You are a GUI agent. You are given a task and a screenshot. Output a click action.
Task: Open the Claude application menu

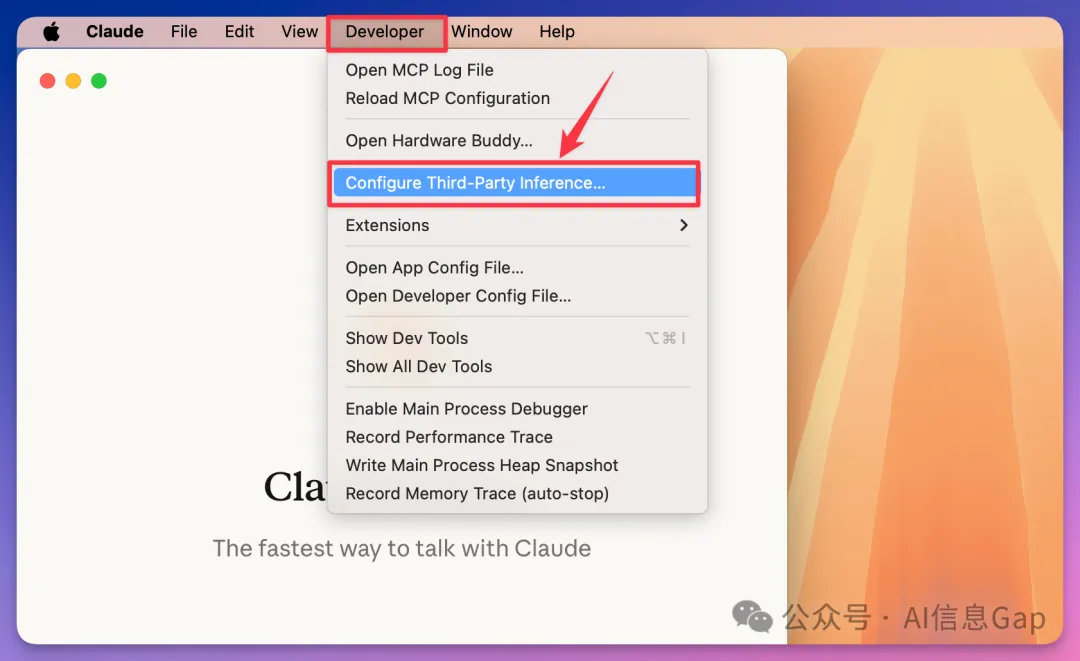tap(115, 32)
